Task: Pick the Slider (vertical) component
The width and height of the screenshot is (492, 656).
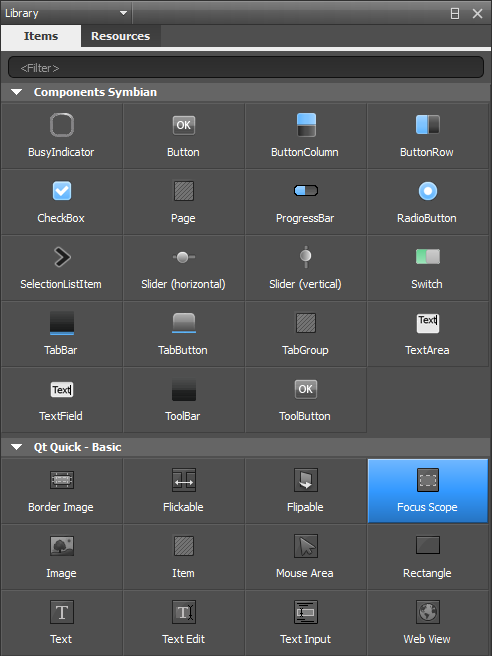Action: tap(305, 268)
